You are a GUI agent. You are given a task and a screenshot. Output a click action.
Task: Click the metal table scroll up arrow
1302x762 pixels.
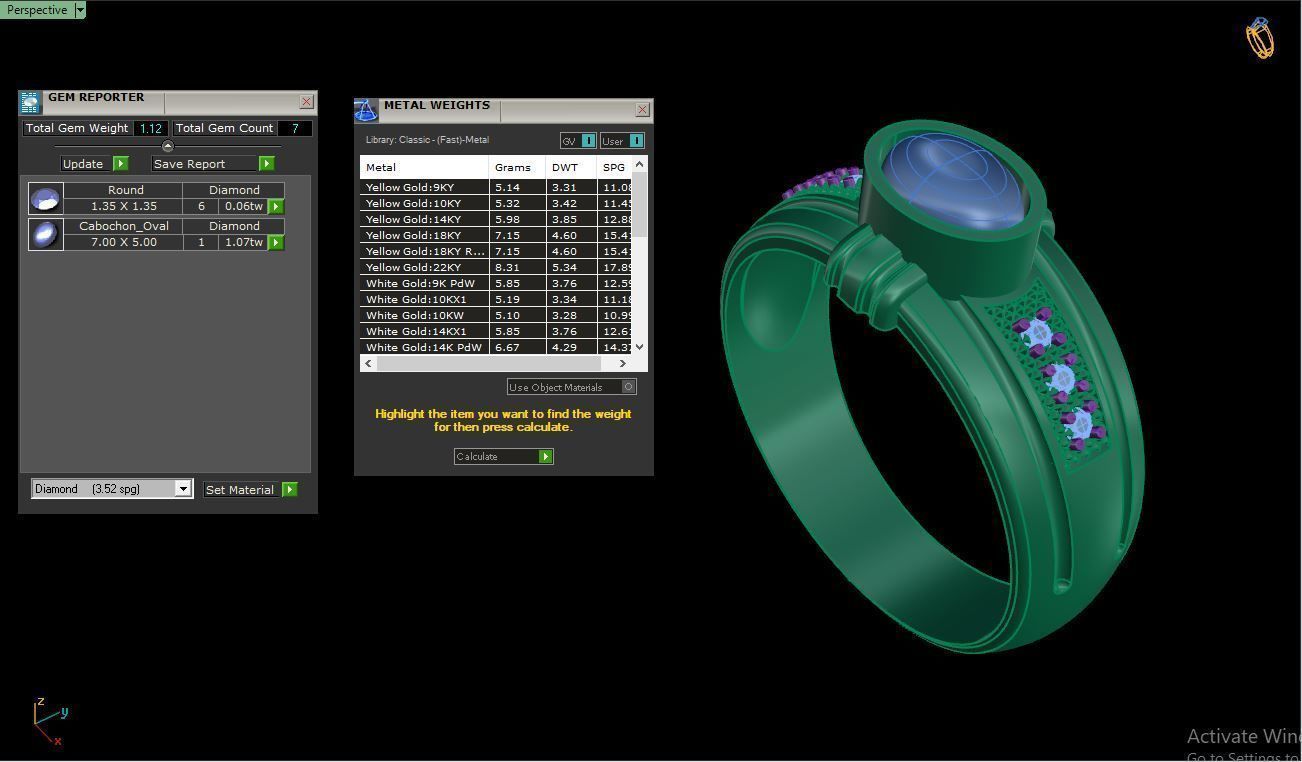pyautogui.click(x=640, y=164)
